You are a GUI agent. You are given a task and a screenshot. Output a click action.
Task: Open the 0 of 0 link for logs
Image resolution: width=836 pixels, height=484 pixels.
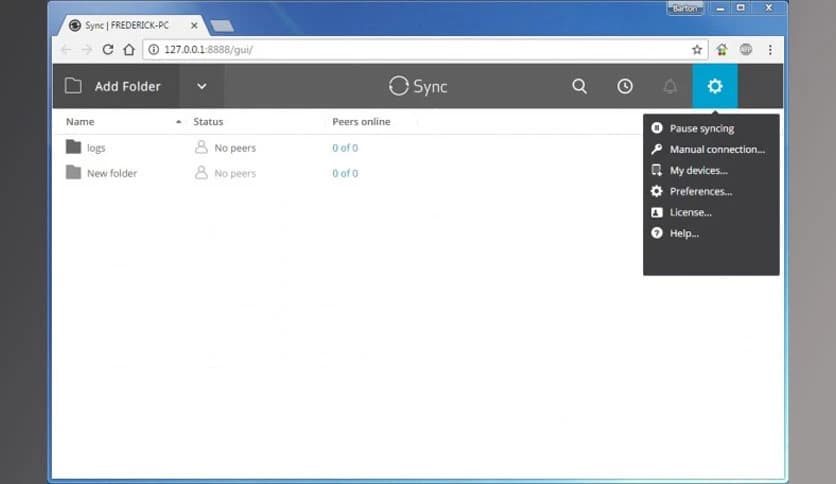point(345,148)
